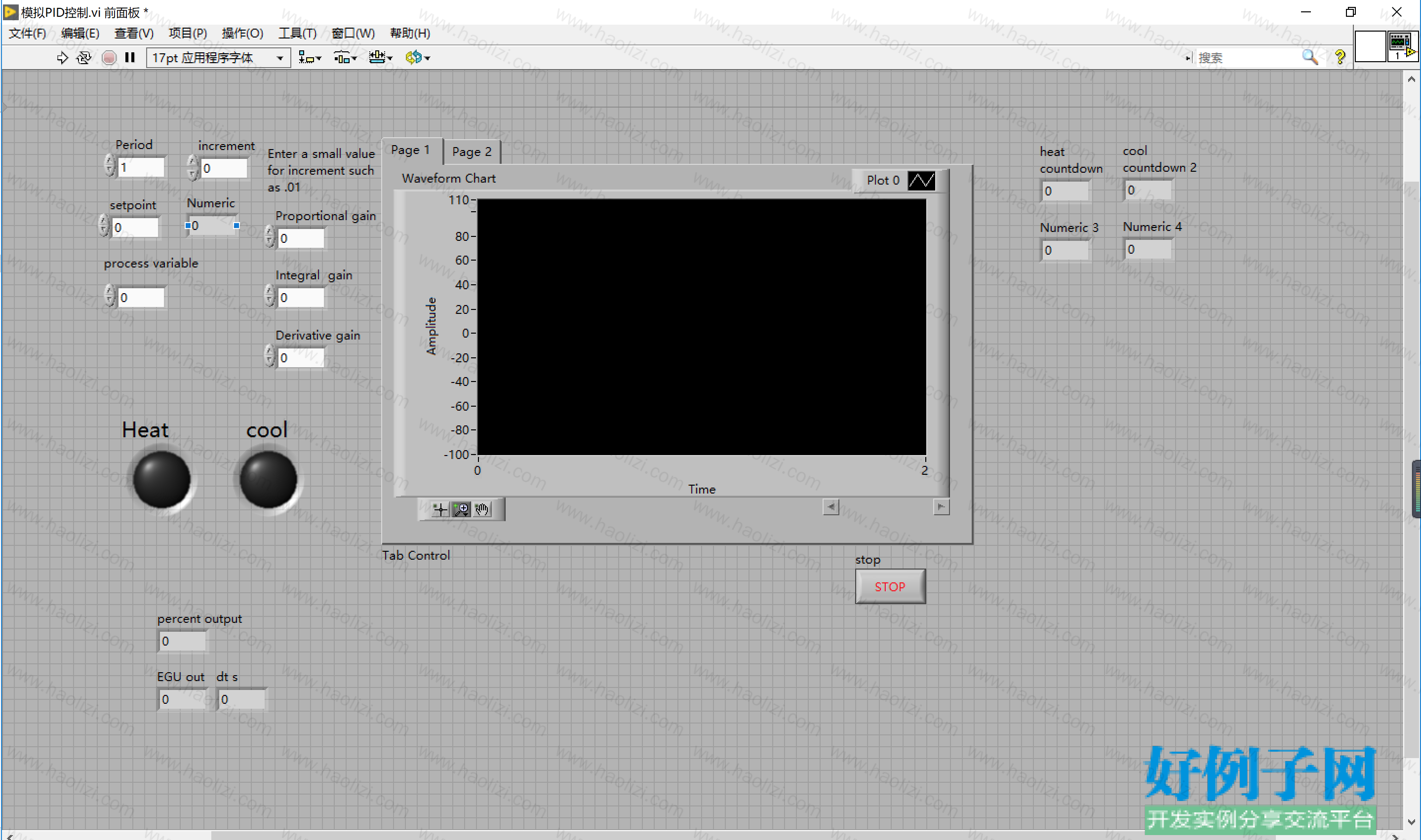Click the increment stepper arrows
Image resolution: width=1421 pixels, height=840 pixels.
[x=193, y=167]
